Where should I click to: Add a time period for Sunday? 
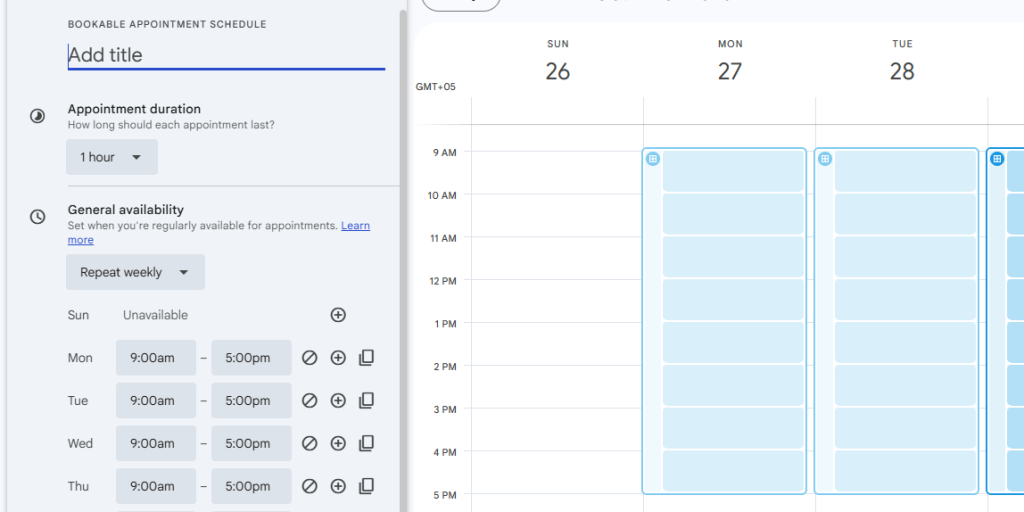click(x=338, y=315)
